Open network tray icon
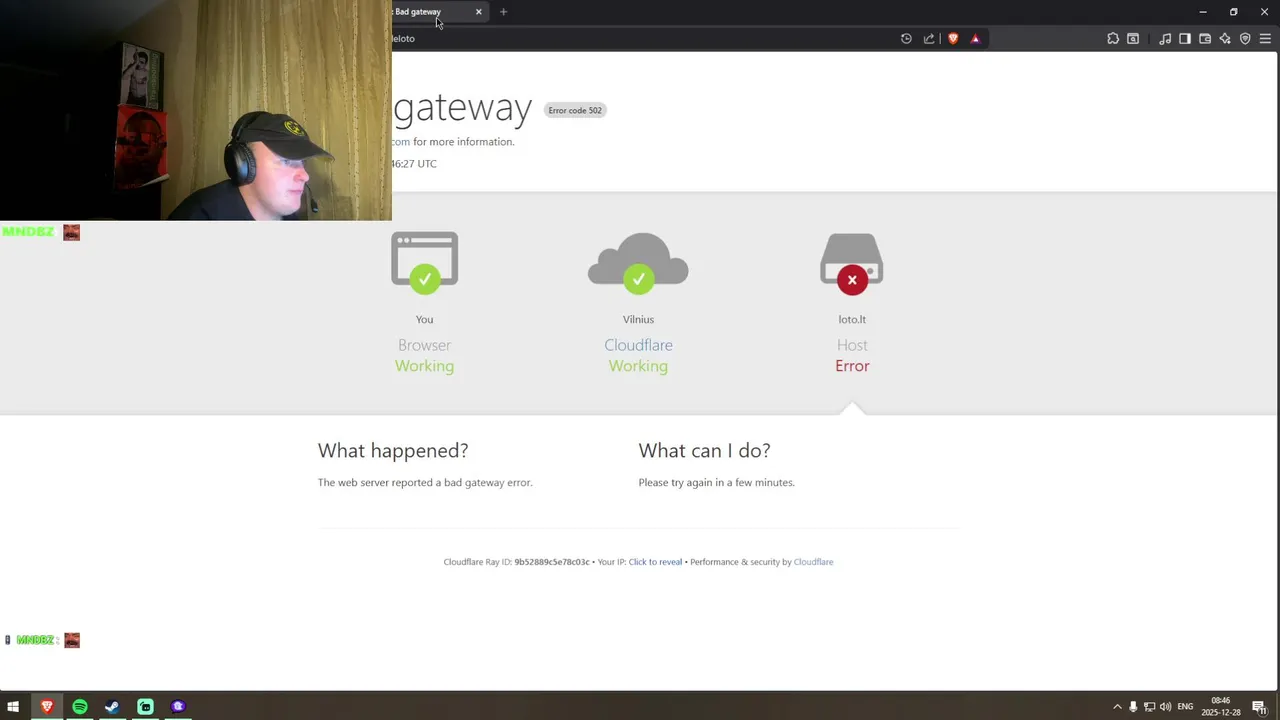The width and height of the screenshot is (1280, 720). click(x=1149, y=706)
